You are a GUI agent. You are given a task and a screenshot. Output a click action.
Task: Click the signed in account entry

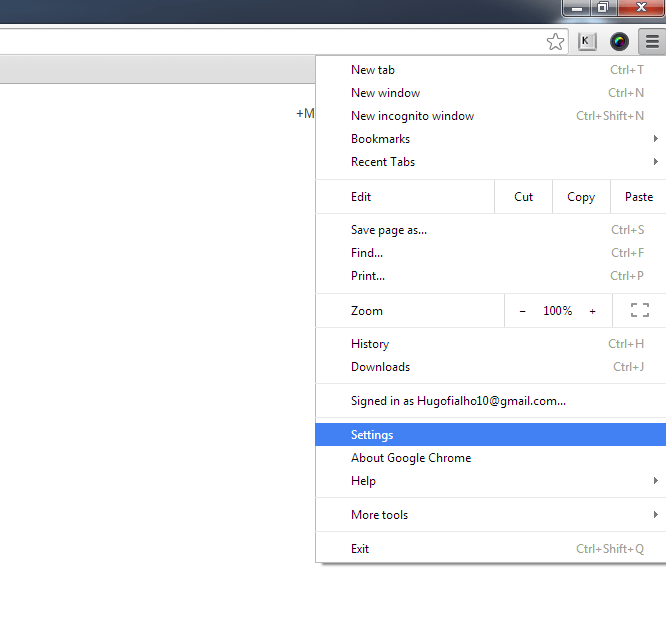pyautogui.click(x=458, y=401)
